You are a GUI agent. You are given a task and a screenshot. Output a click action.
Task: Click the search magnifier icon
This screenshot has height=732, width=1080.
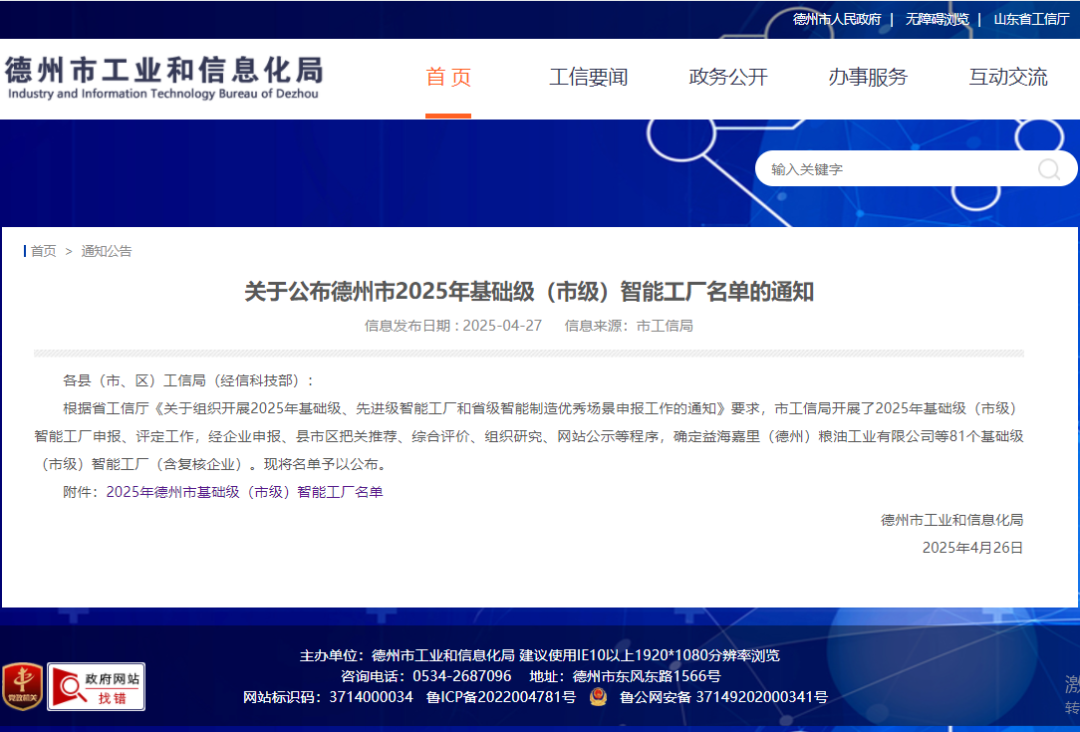pyautogui.click(x=1048, y=169)
